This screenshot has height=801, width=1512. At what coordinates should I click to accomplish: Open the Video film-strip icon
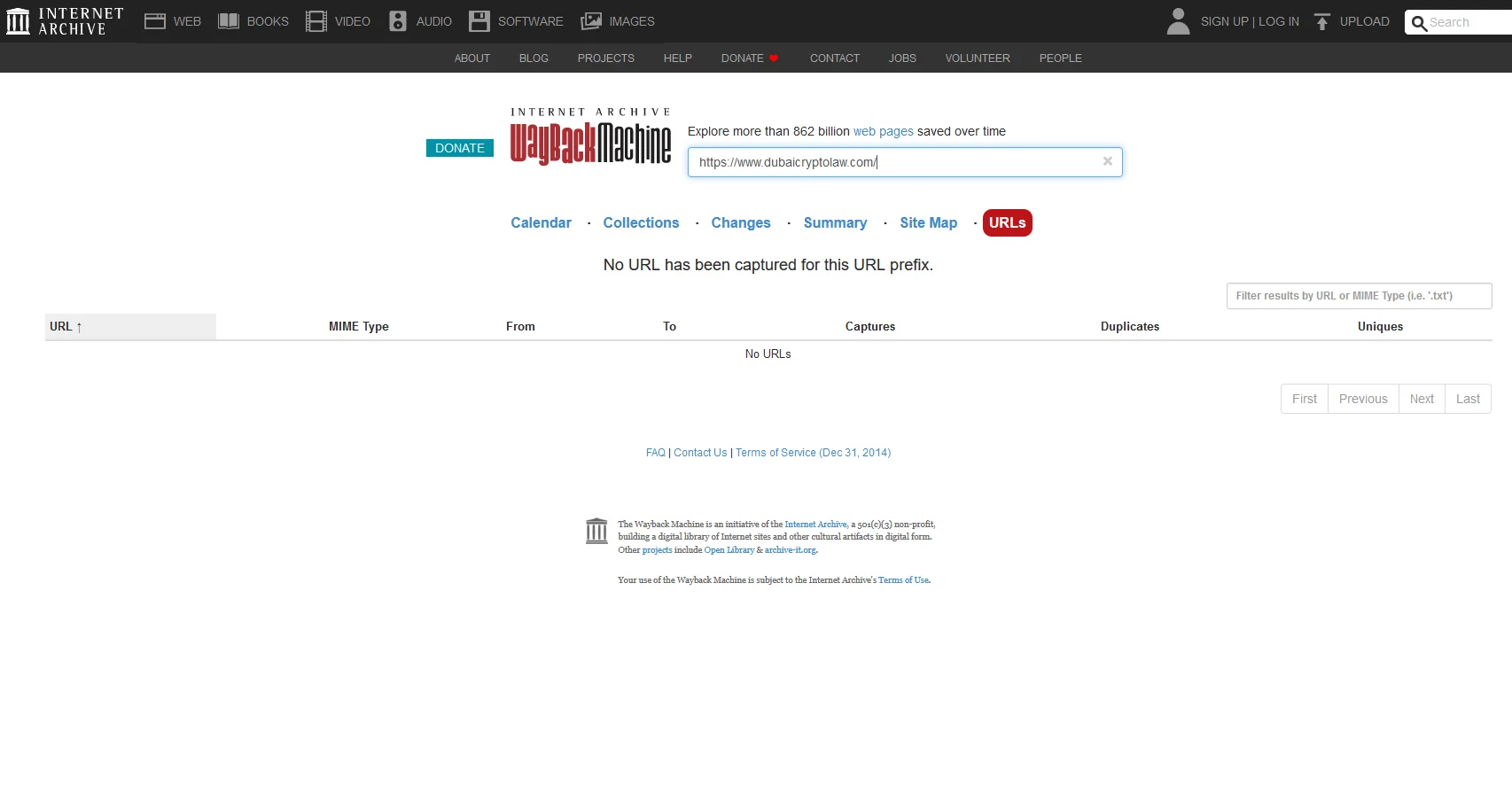316,21
